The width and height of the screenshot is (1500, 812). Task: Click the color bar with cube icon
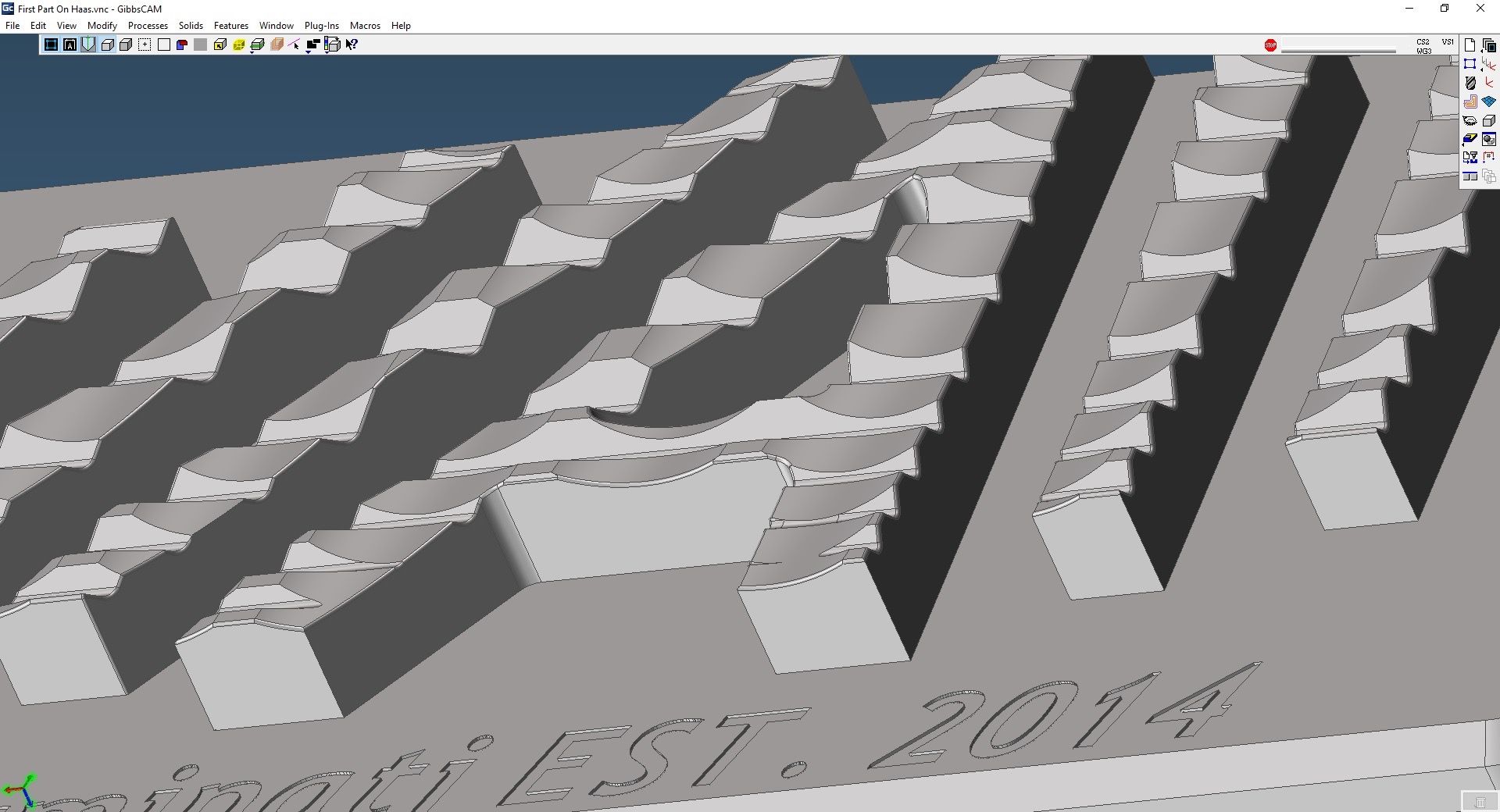click(x=333, y=43)
